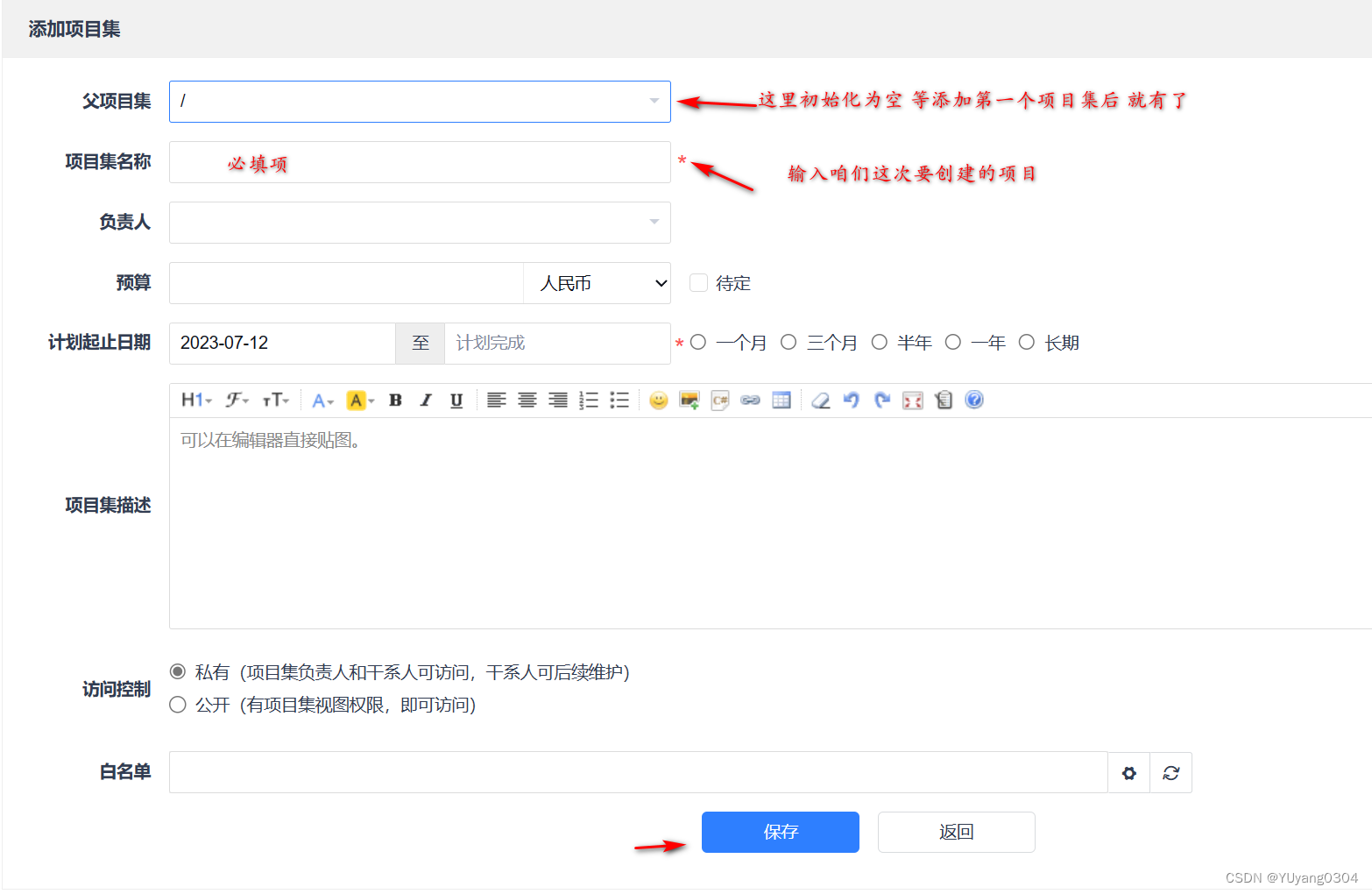Image resolution: width=1372 pixels, height=894 pixels.
Task: Click the 保存 button
Action: [x=781, y=832]
